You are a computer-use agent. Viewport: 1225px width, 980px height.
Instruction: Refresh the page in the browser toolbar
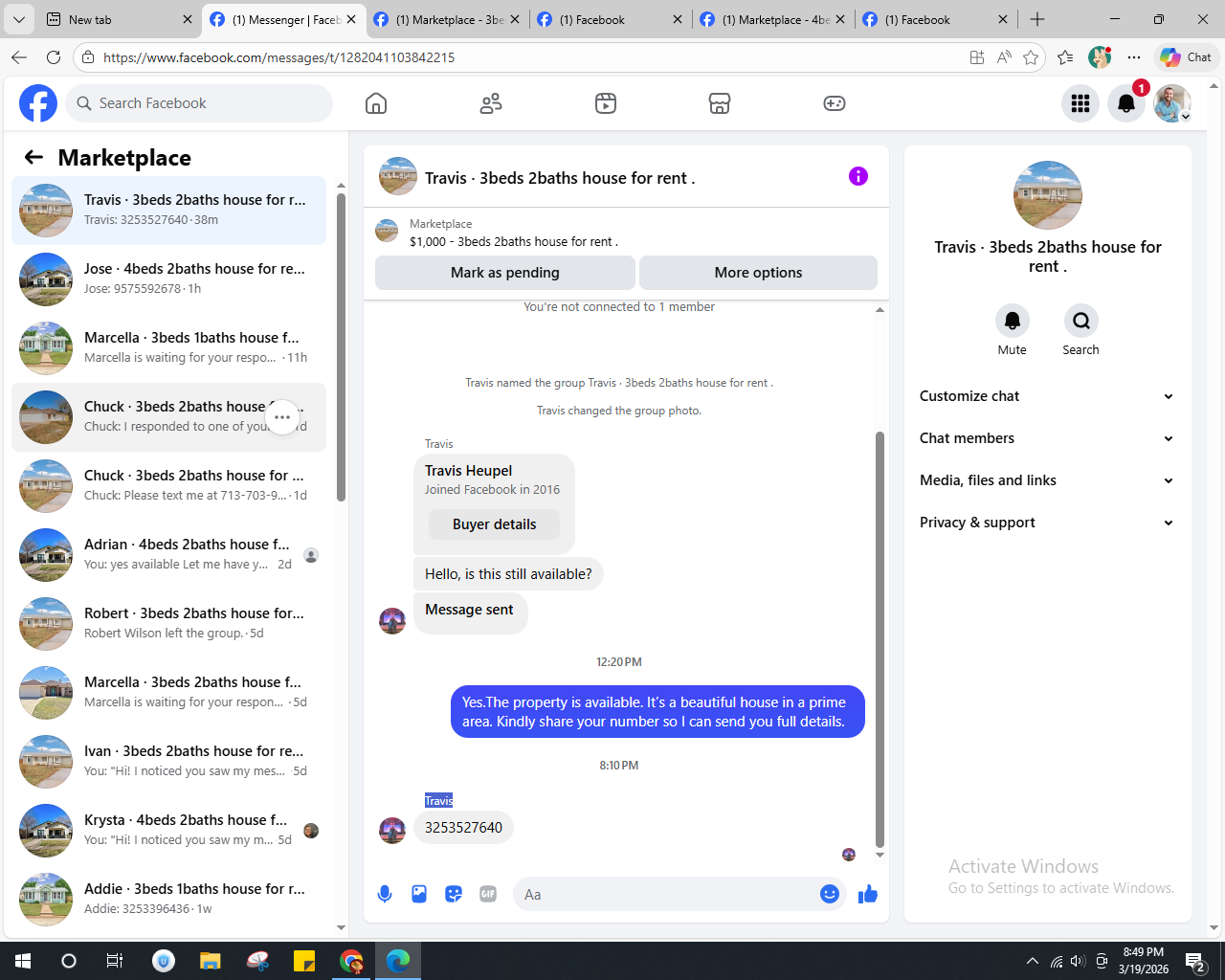(x=54, y=57)
